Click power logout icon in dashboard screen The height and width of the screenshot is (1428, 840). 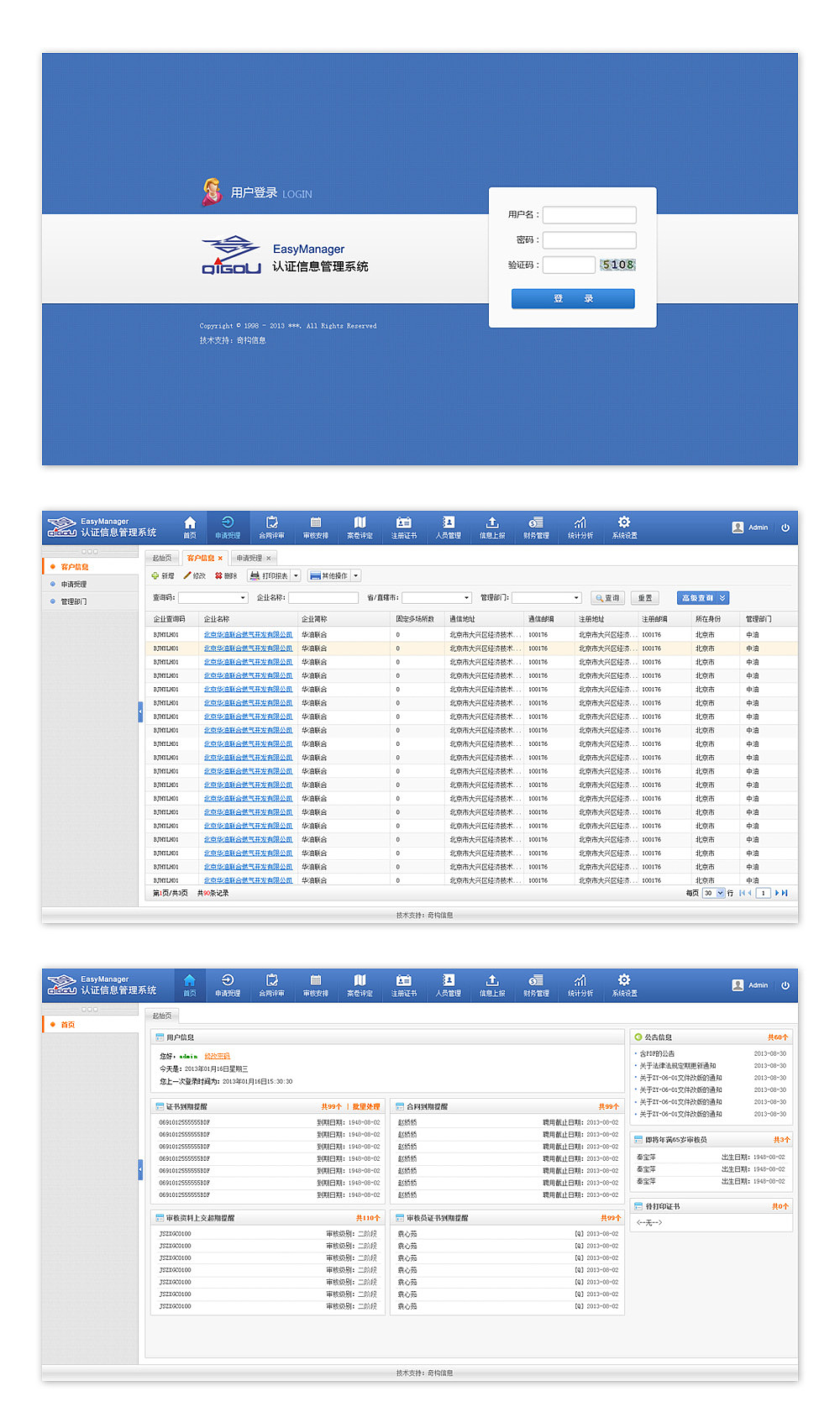(785, 985)
